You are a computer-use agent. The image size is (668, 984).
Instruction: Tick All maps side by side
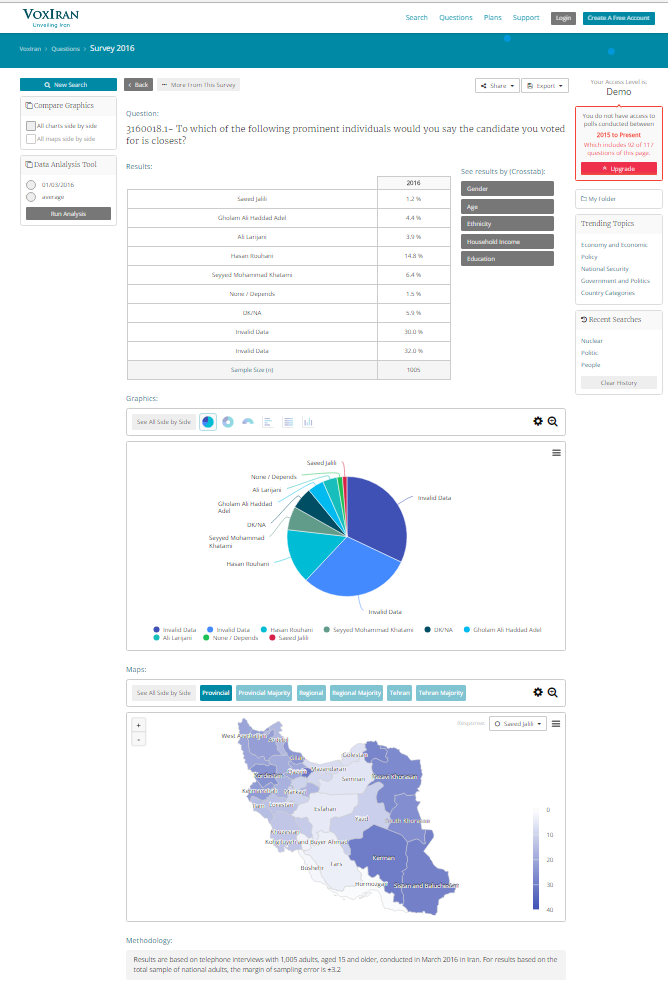click(x=31, y=139)
